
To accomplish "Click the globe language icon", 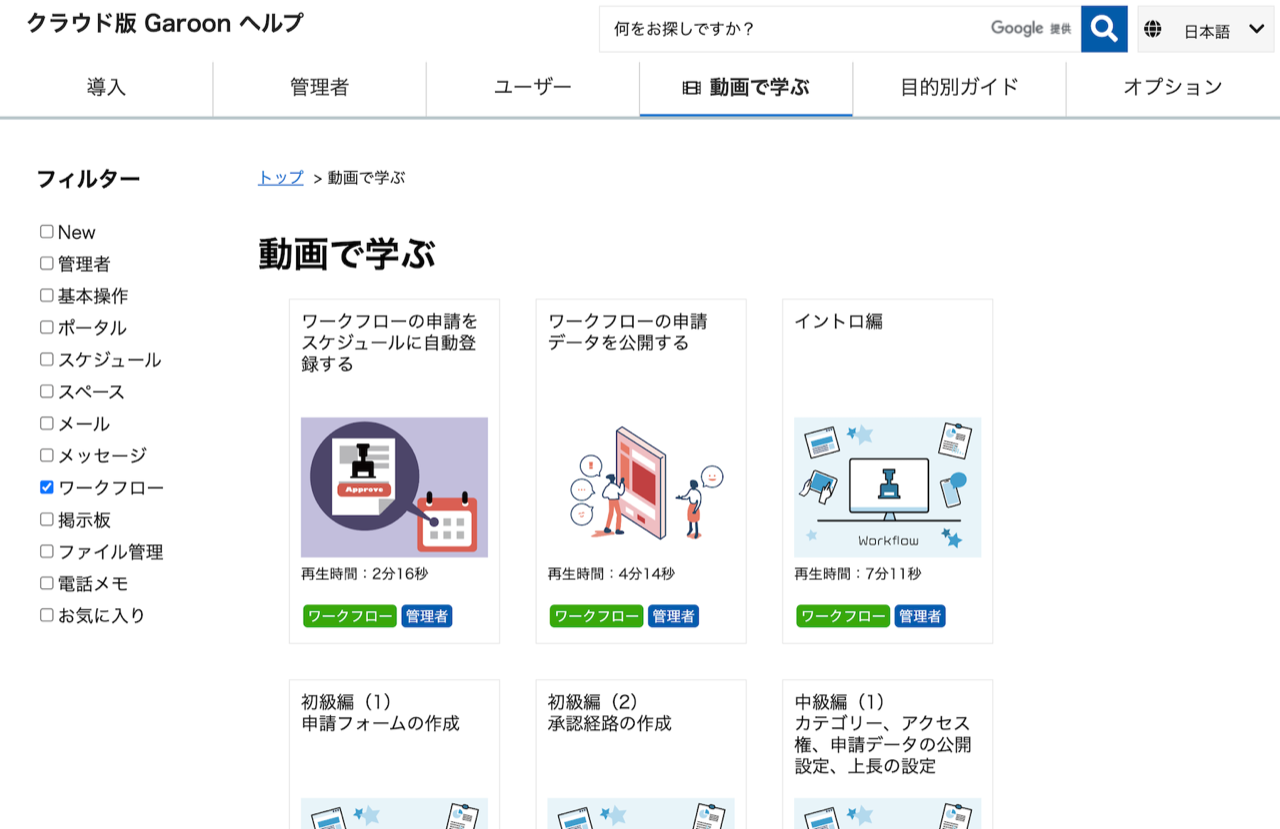I will pos(1153,29).
